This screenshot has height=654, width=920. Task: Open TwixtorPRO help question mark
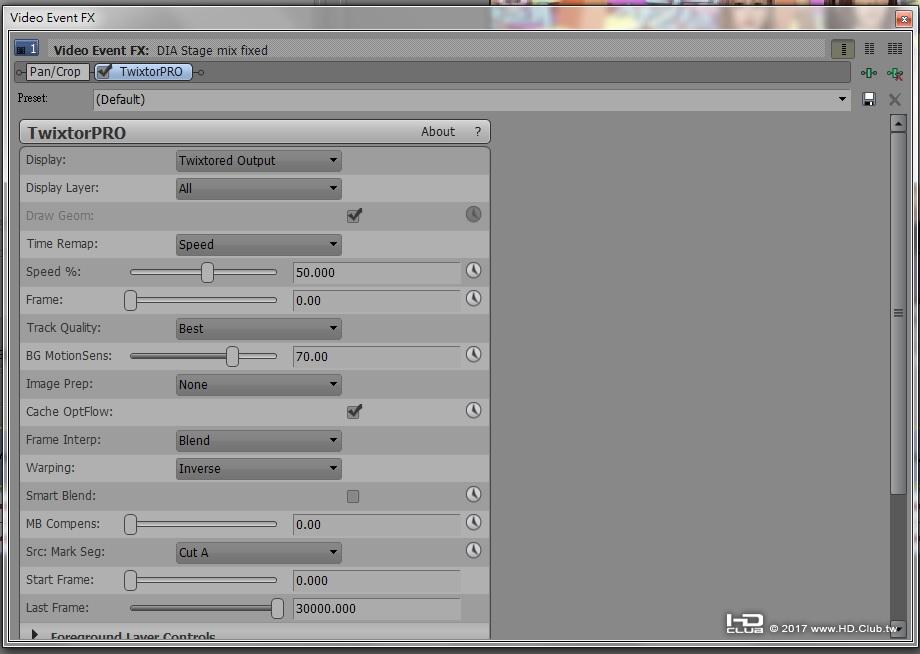[x=478, y=131]
